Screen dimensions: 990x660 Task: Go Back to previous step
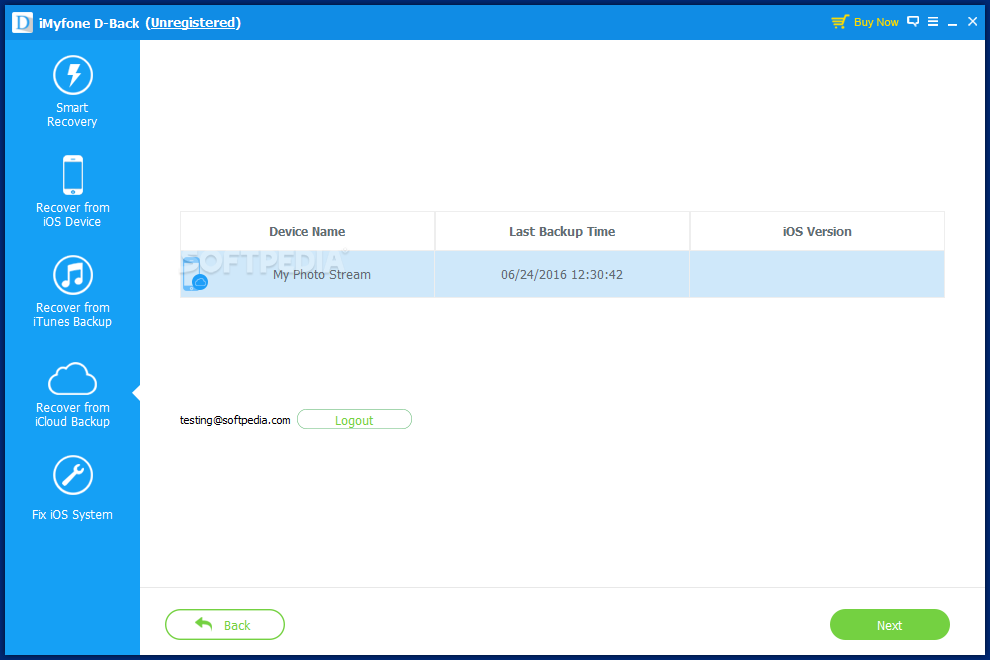click(225, 625)
